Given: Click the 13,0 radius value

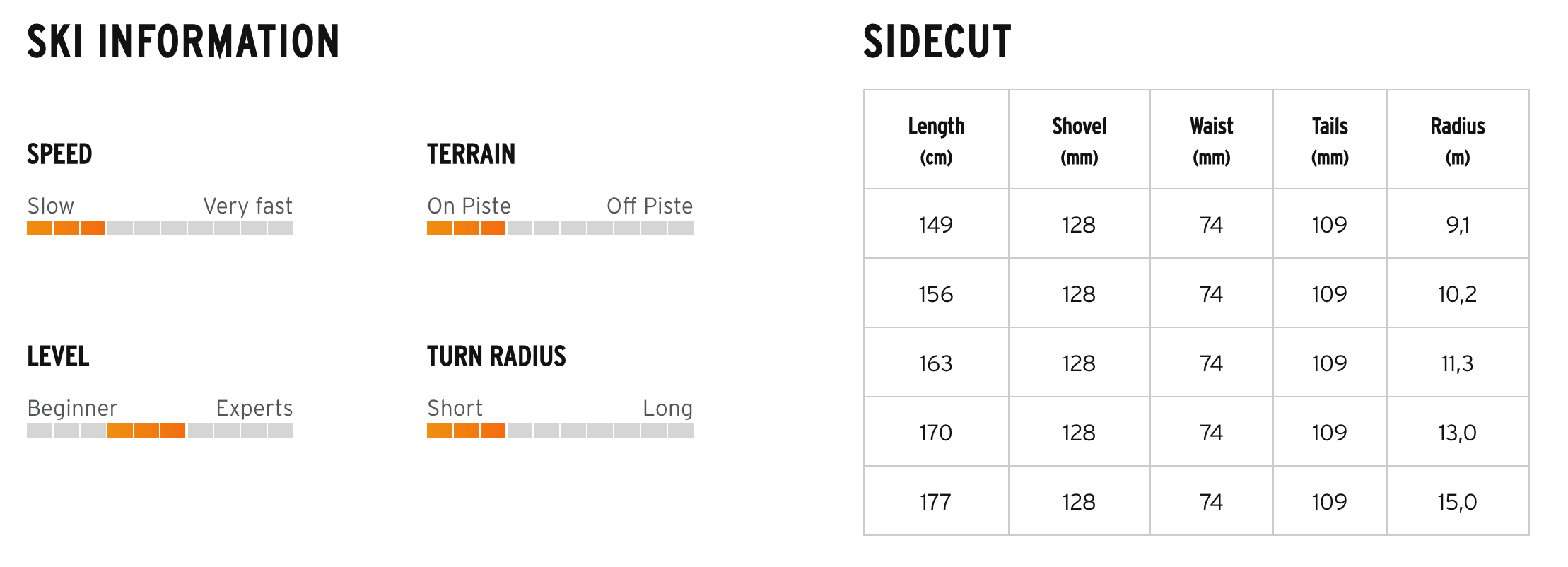Looking at the screenshot, I should 1458,433.
